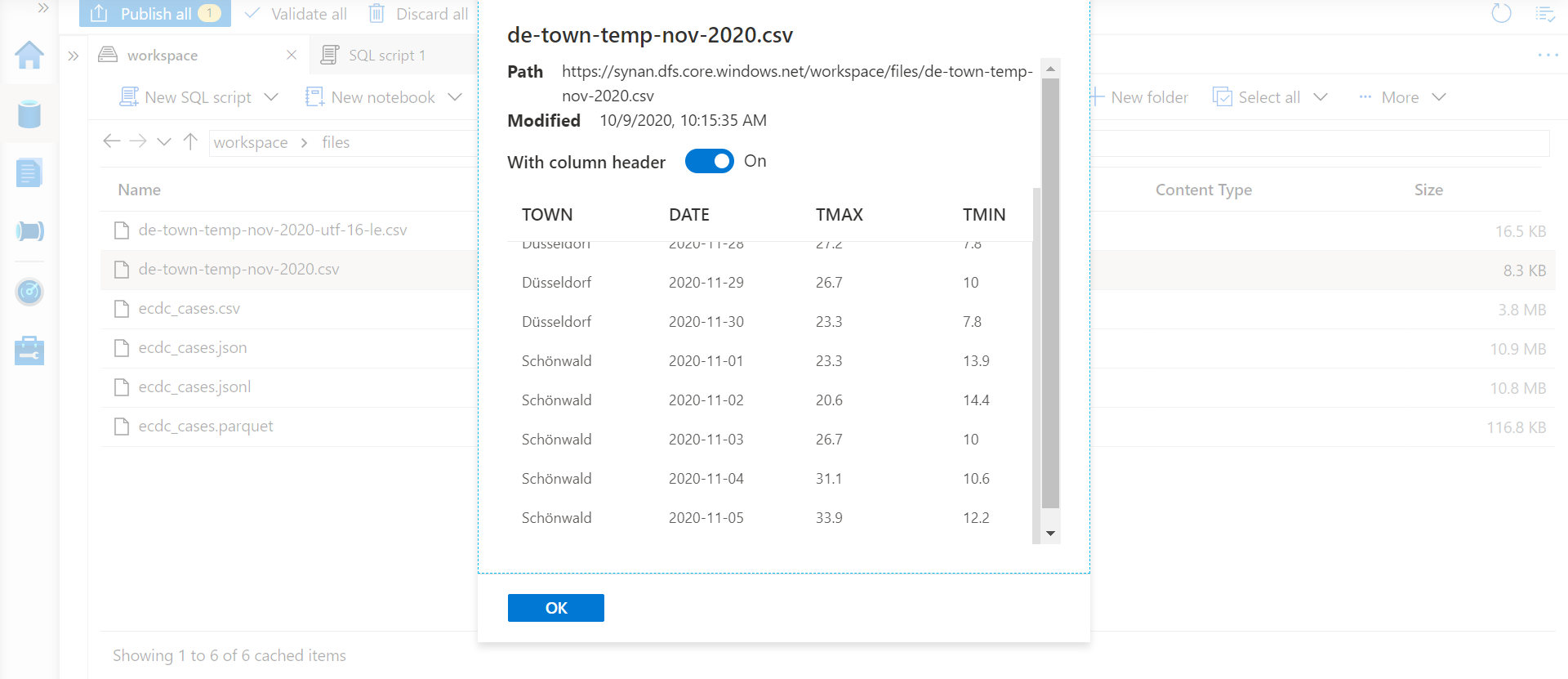Publish all changes with Publish all
The width and height of the screenshot is (1568, 679).
(x=154, y=14)
